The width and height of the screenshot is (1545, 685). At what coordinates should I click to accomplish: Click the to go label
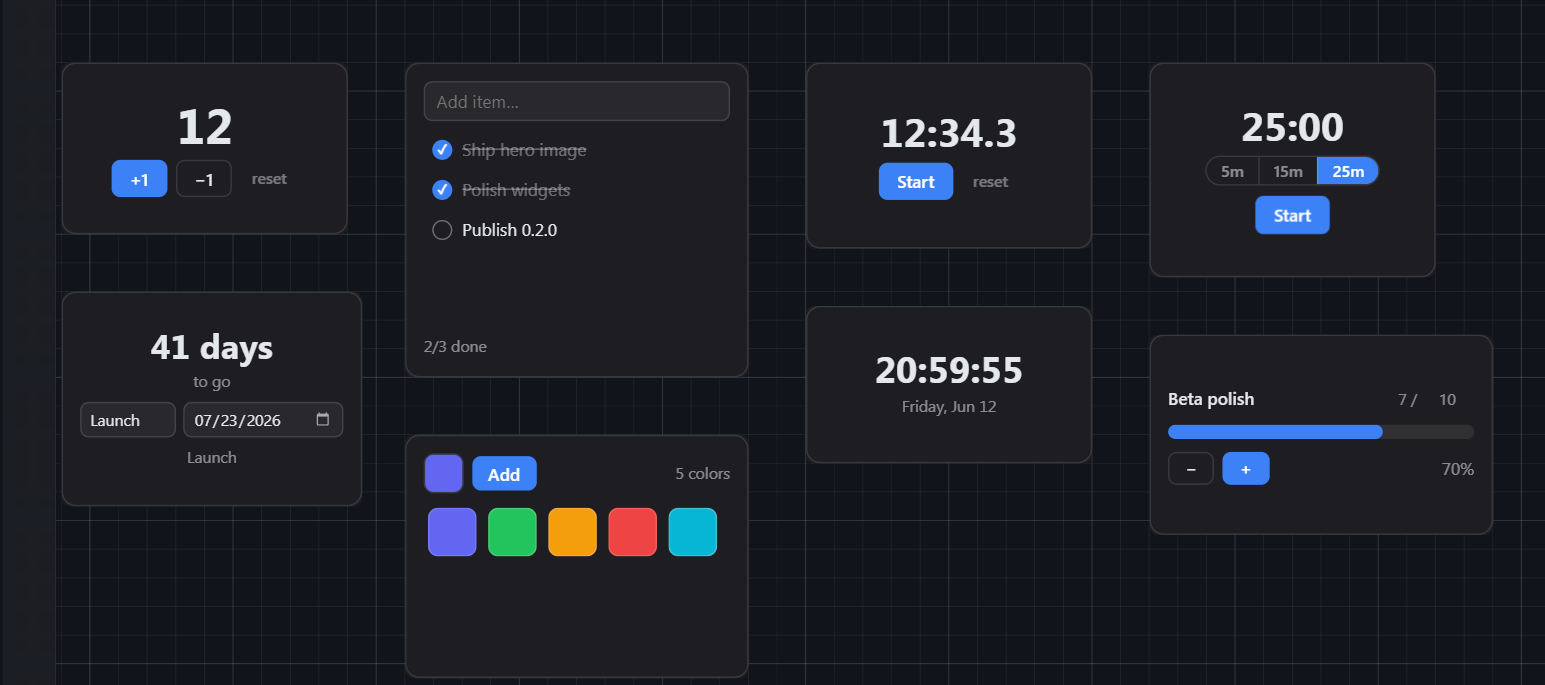212,382
